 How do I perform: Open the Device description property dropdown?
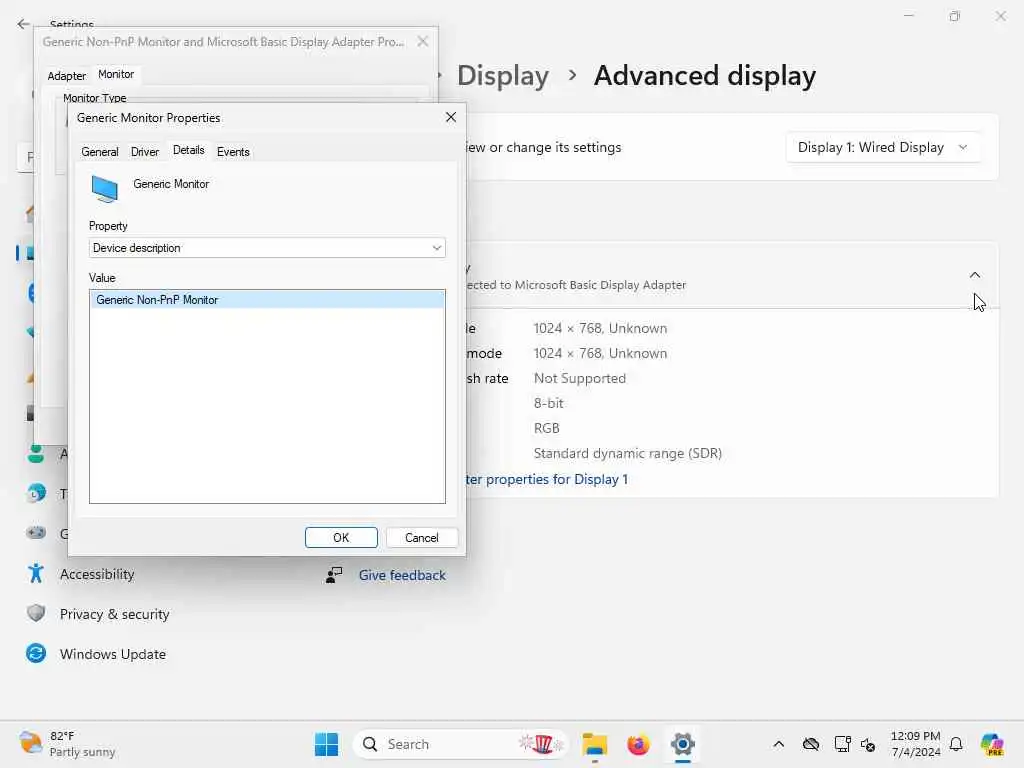(x=267, y=248)
